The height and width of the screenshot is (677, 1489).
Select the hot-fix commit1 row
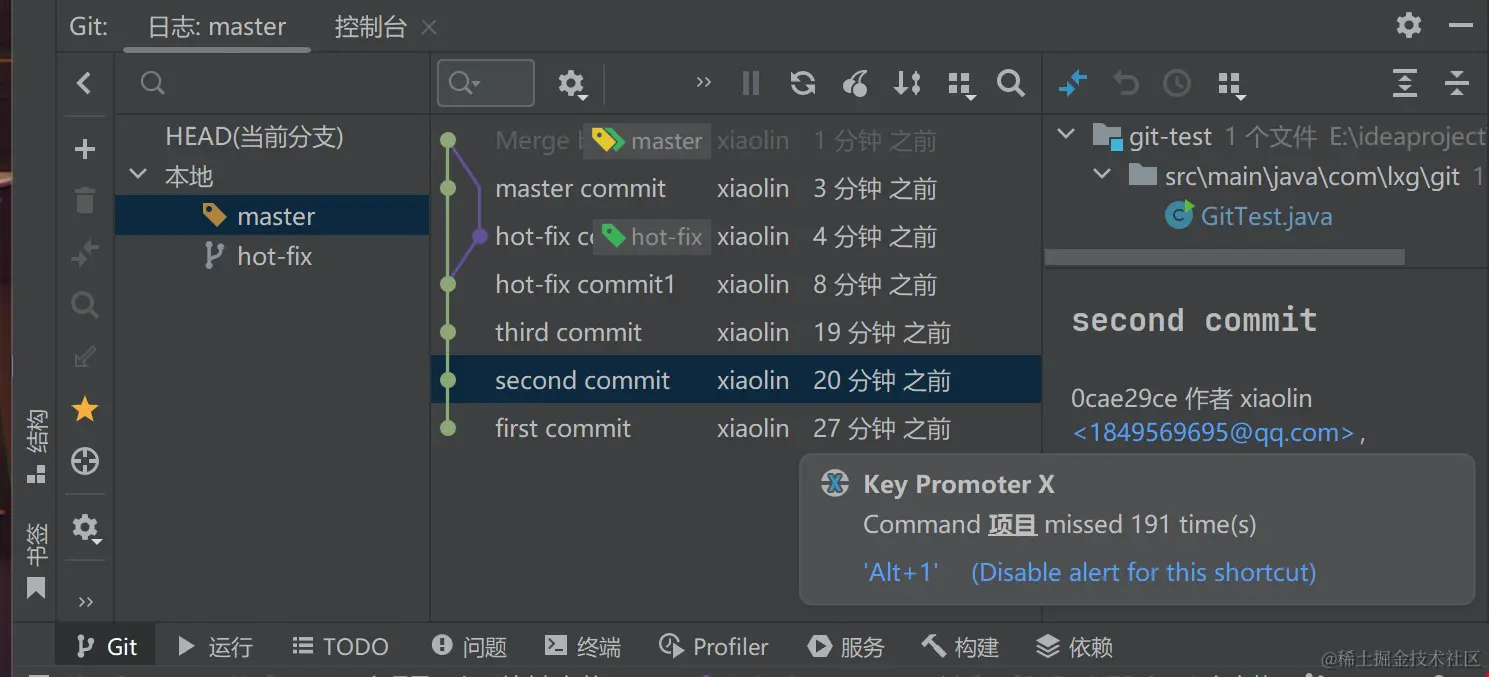coord(736,285)
